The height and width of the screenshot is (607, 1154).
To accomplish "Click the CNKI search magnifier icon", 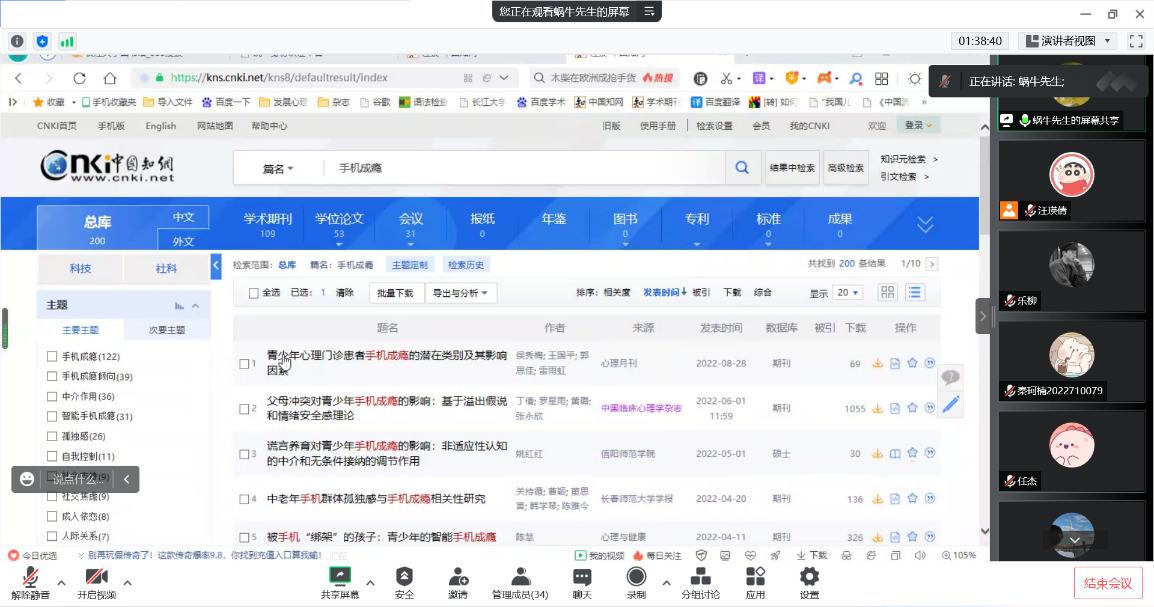I will [x=741, y=168].
